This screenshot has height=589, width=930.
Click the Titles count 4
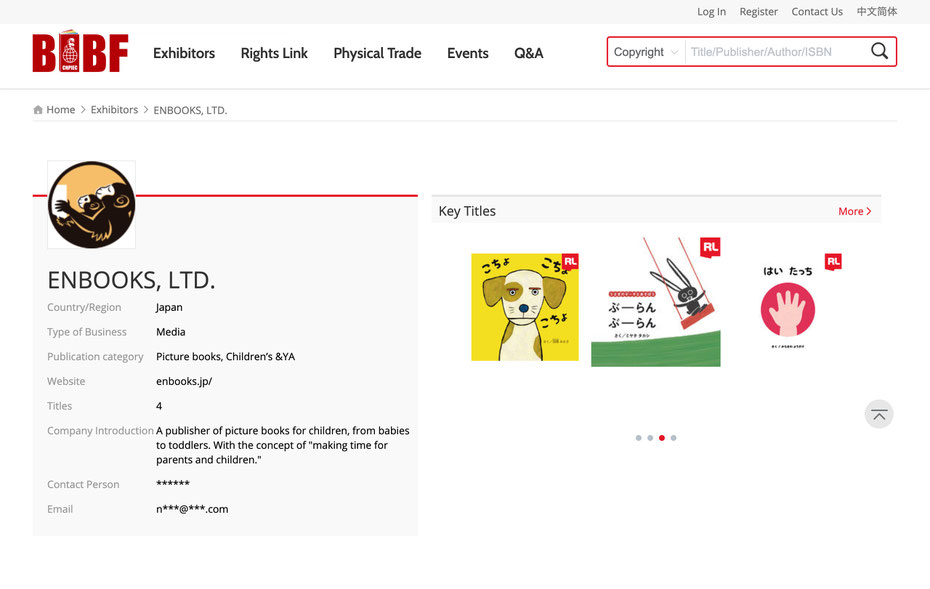coord(159,406)
